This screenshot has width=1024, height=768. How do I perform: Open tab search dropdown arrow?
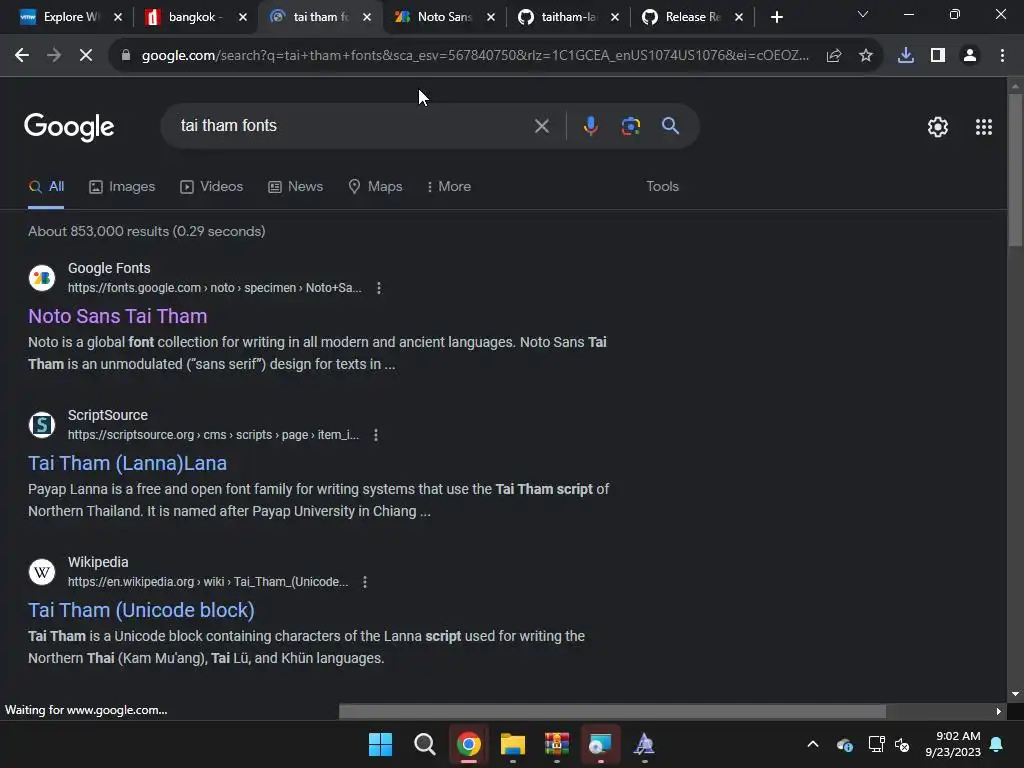863,14
